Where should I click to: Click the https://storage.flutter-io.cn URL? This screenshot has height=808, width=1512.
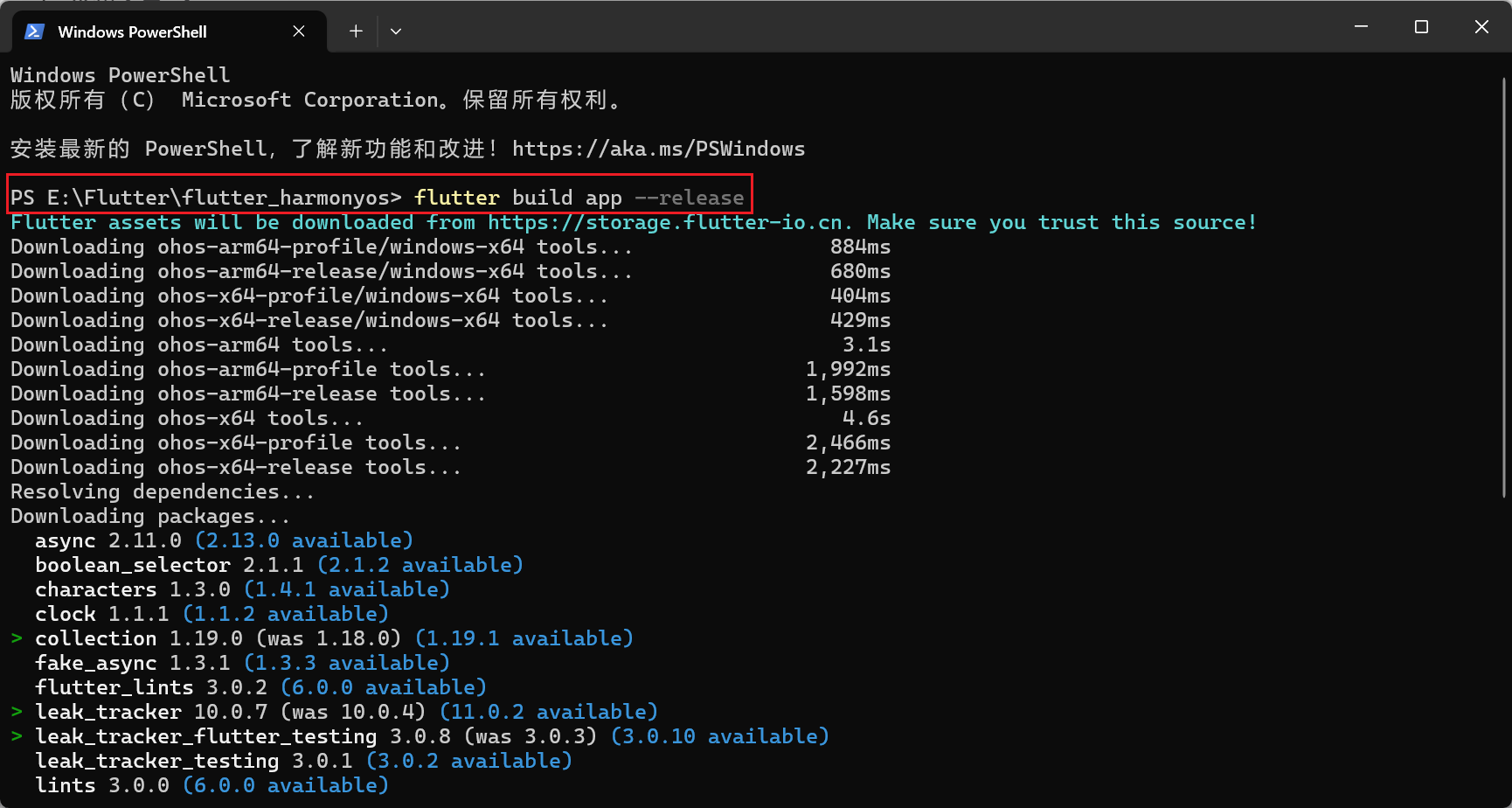[x=666, y=222]
